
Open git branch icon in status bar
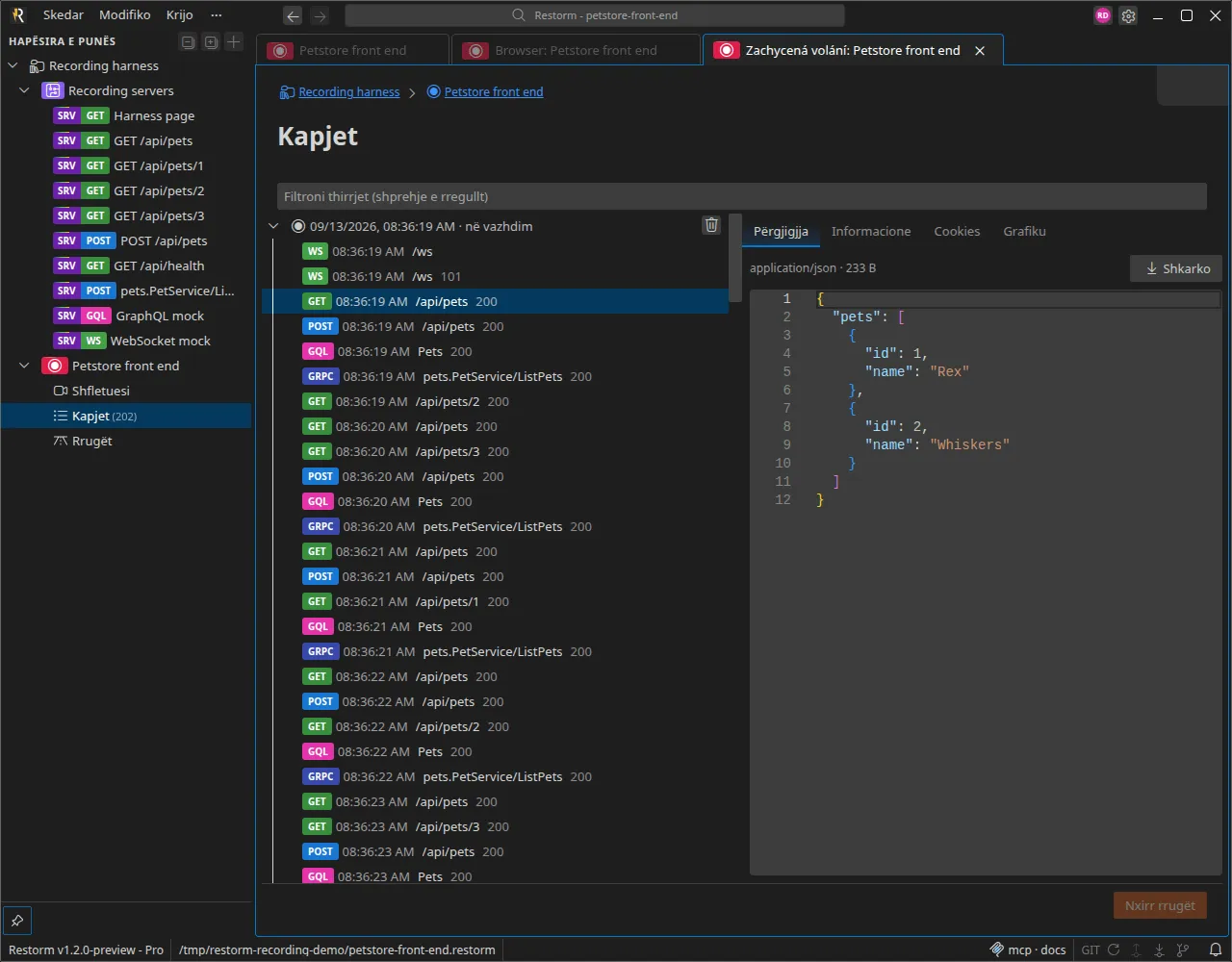click(1180, 949)
